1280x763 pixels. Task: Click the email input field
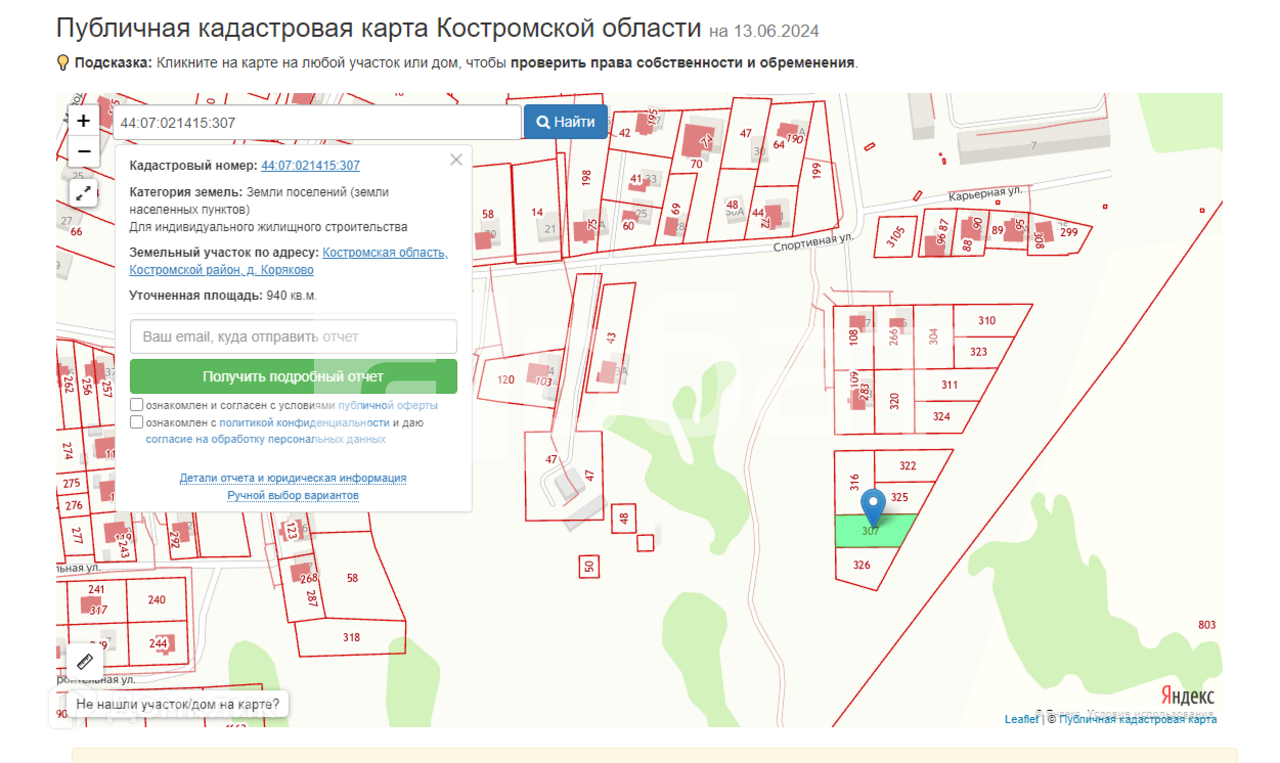(x=293, y=337)
